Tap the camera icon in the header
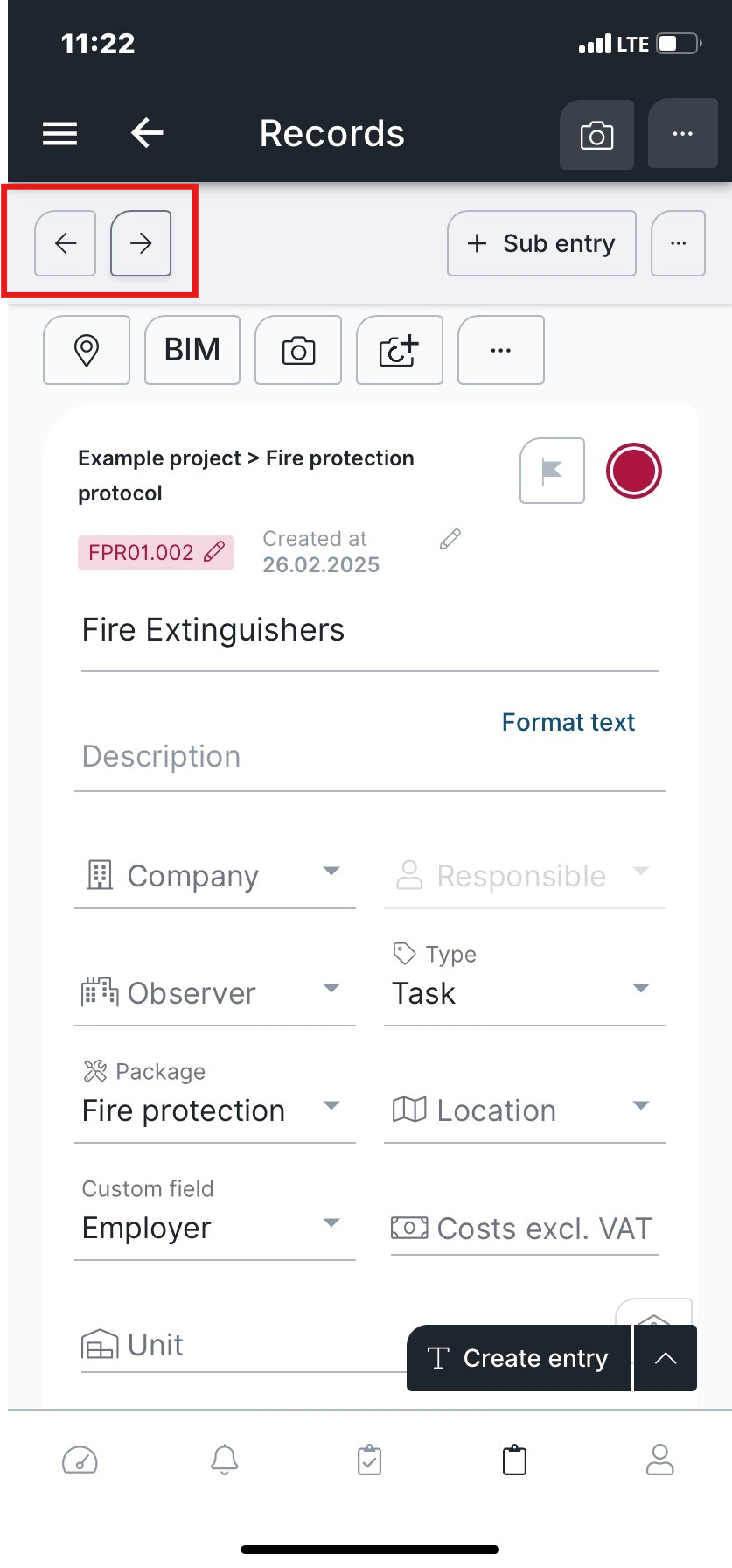This screenshot has width=732, height=1568. (x=596, y=134)
